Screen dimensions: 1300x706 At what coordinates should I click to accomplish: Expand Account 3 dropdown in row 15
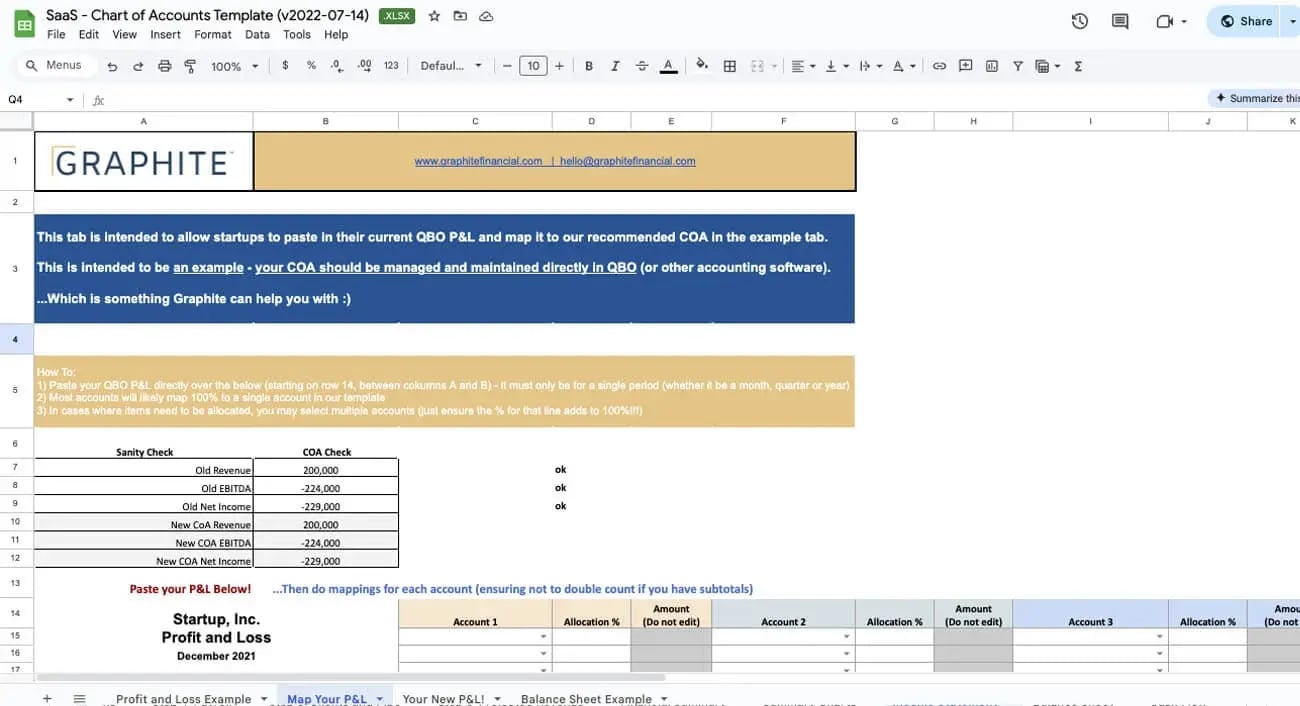point(1160,636)
